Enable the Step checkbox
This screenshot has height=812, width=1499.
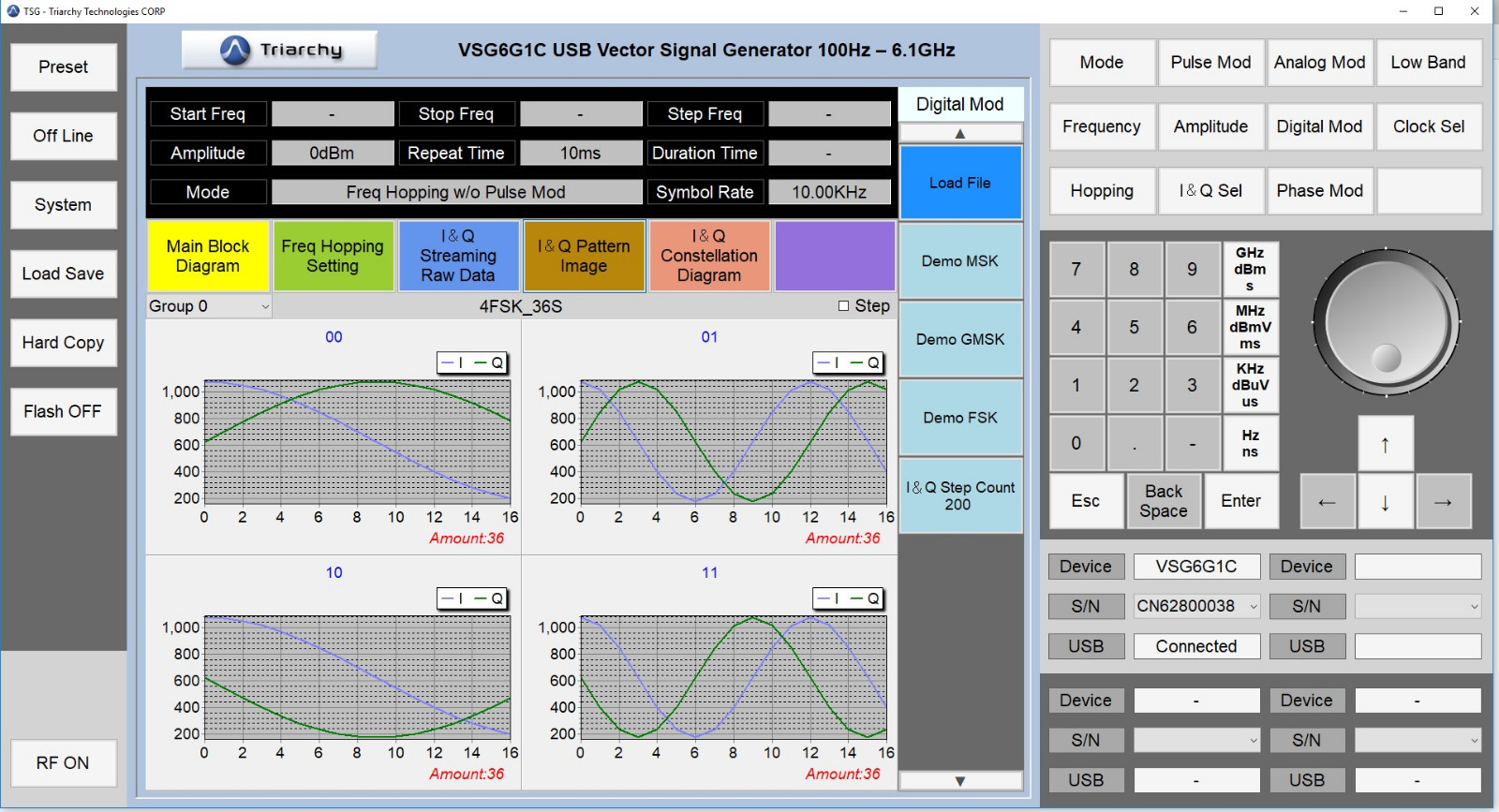click(843, 306)
